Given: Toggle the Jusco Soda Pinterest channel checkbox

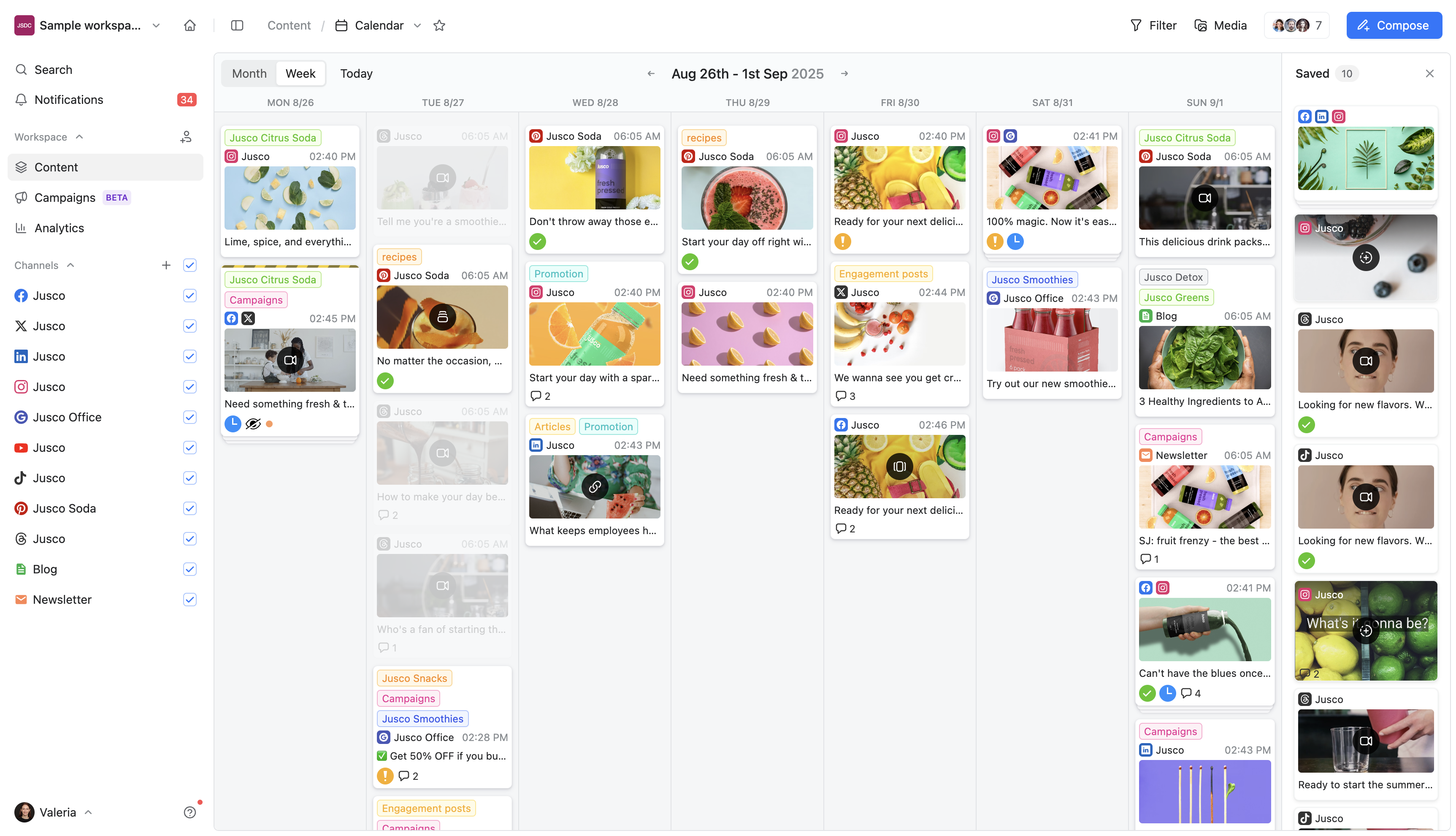Looking at the screenshot, I should click(x=190, y=508).
